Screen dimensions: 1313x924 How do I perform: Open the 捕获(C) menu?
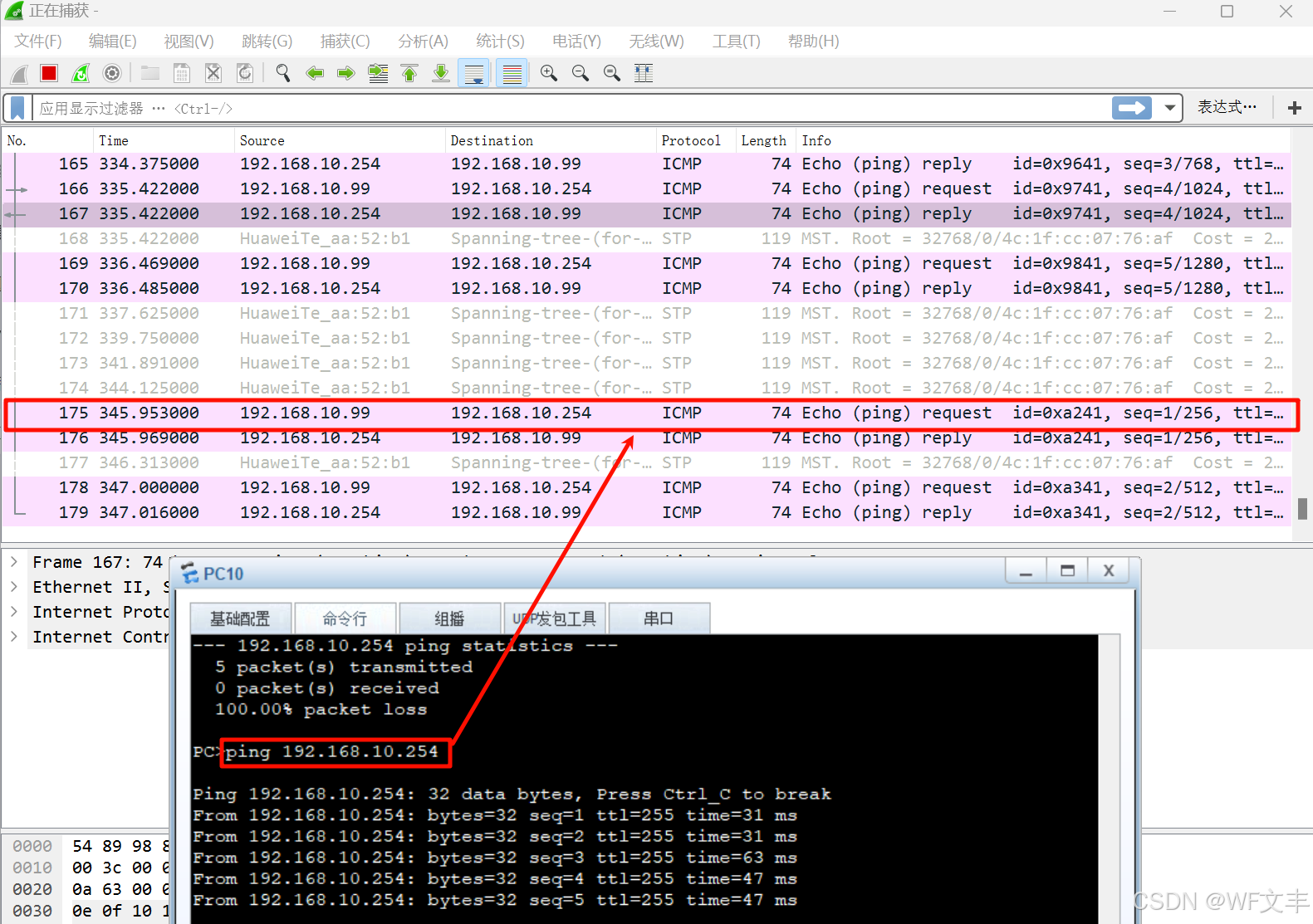tap(345, 42)
